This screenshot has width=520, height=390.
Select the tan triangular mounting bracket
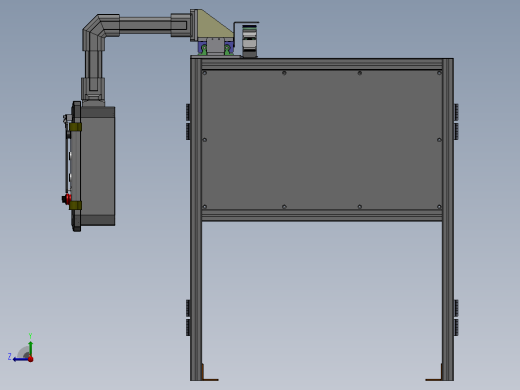216,25
